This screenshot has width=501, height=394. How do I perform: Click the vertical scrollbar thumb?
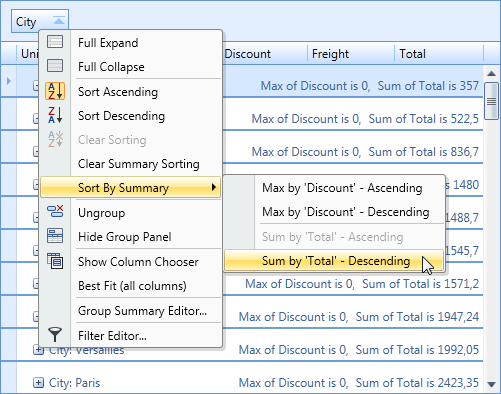click(x=491, y=101)
